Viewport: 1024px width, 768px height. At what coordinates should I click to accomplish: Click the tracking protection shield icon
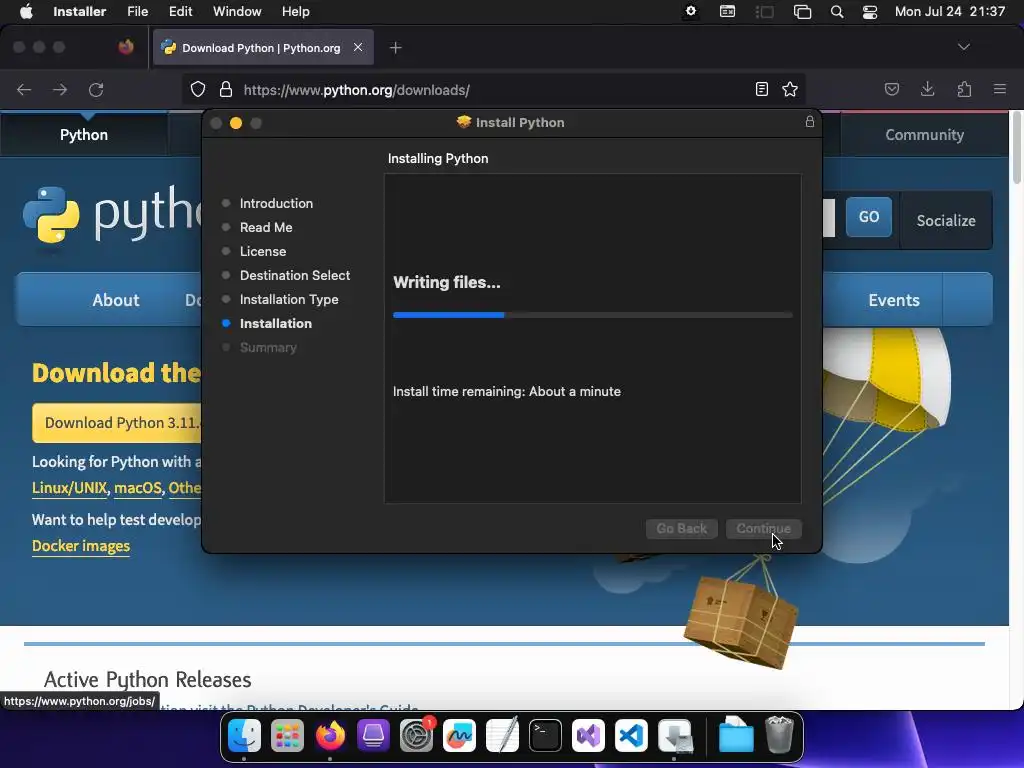point(198,89)
